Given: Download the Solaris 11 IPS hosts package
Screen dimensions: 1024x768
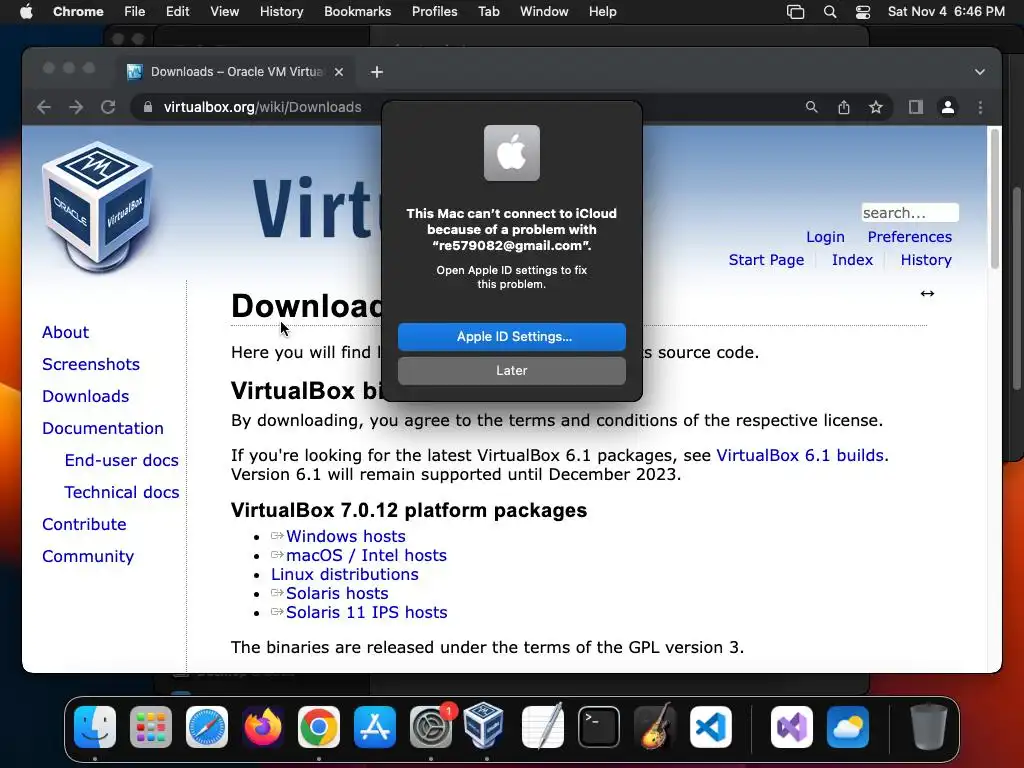Looking at the screenshot, I should [x=366, y=612].
